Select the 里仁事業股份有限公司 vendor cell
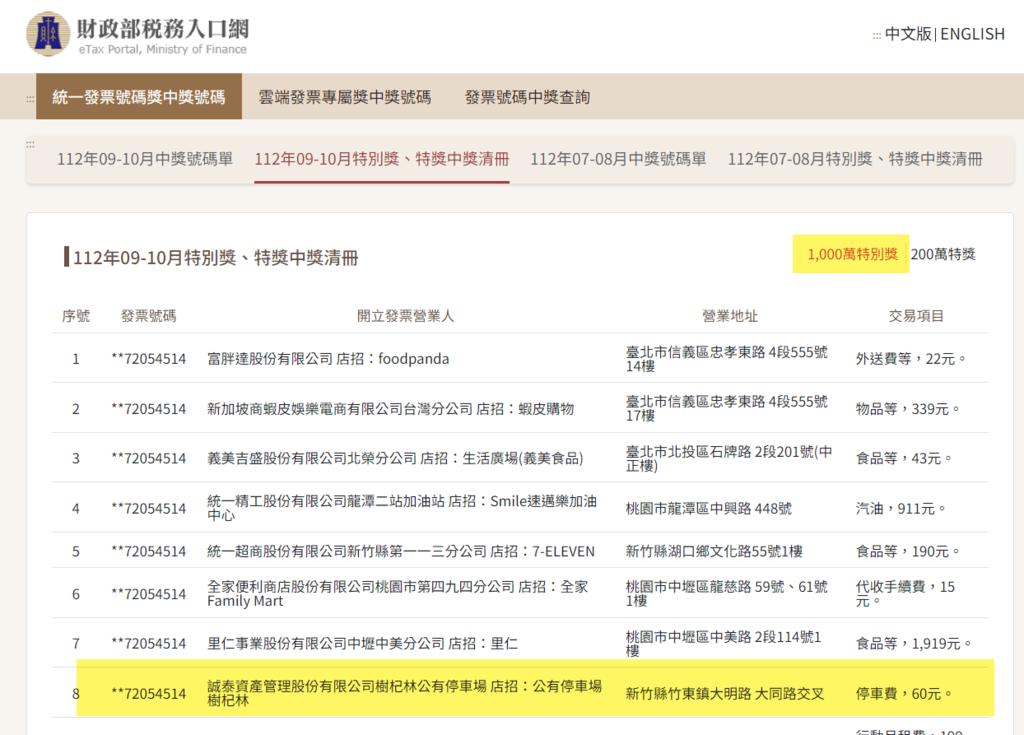 tap(362, 644)
